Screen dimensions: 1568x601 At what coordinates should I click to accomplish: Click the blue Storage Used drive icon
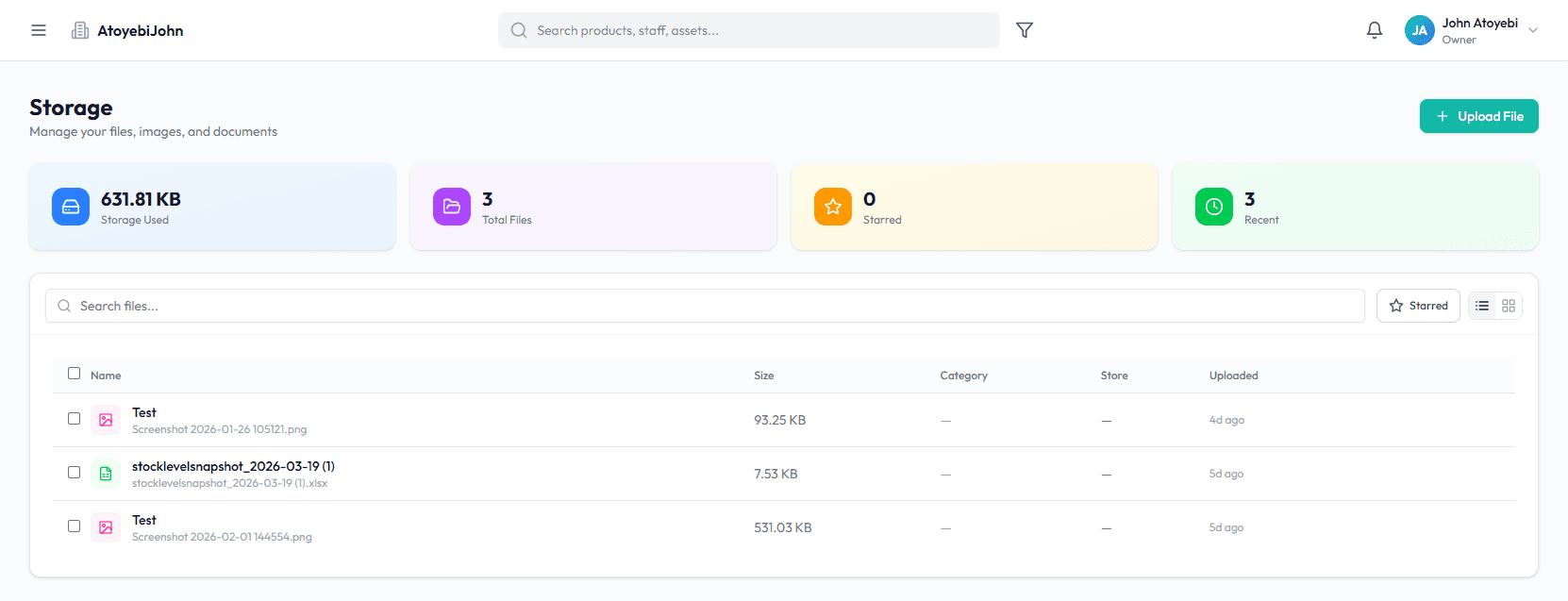pyautogui.click(x=71, y=207)
